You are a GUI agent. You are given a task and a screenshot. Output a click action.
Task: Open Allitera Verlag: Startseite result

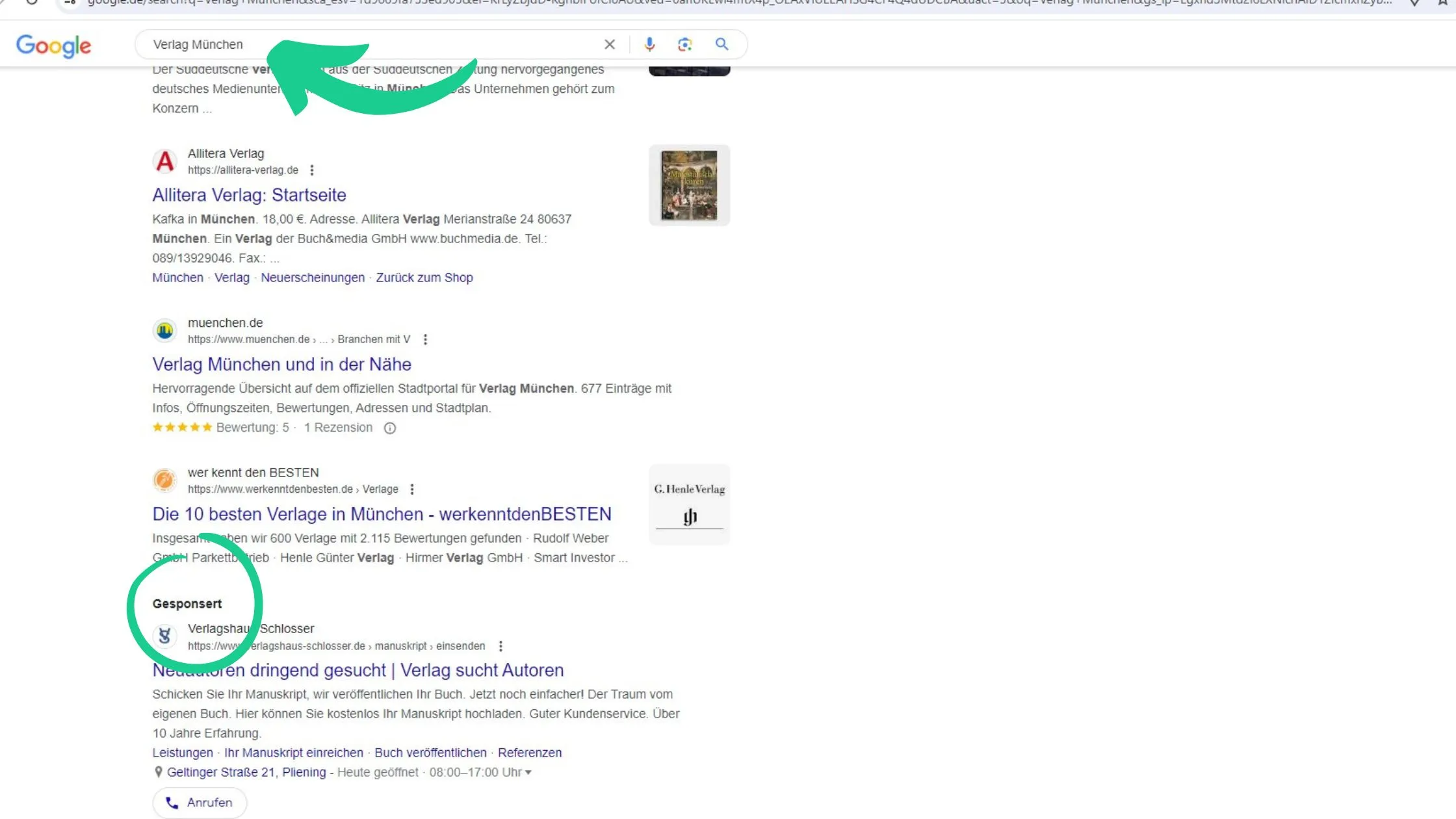(249, 195)
